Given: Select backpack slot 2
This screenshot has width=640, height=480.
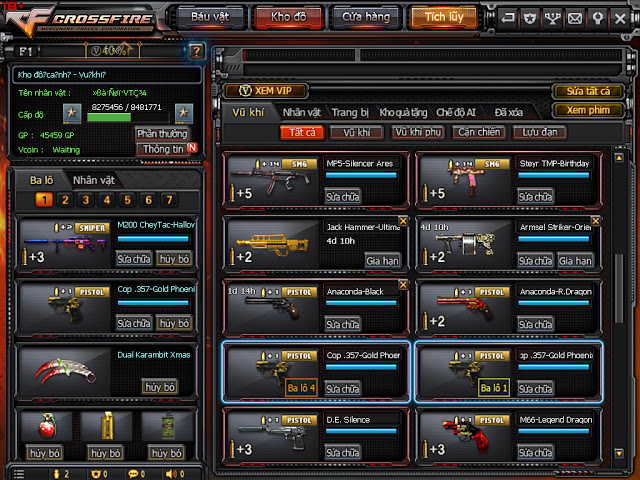Looking at the screenshot, I should [65, 200].
